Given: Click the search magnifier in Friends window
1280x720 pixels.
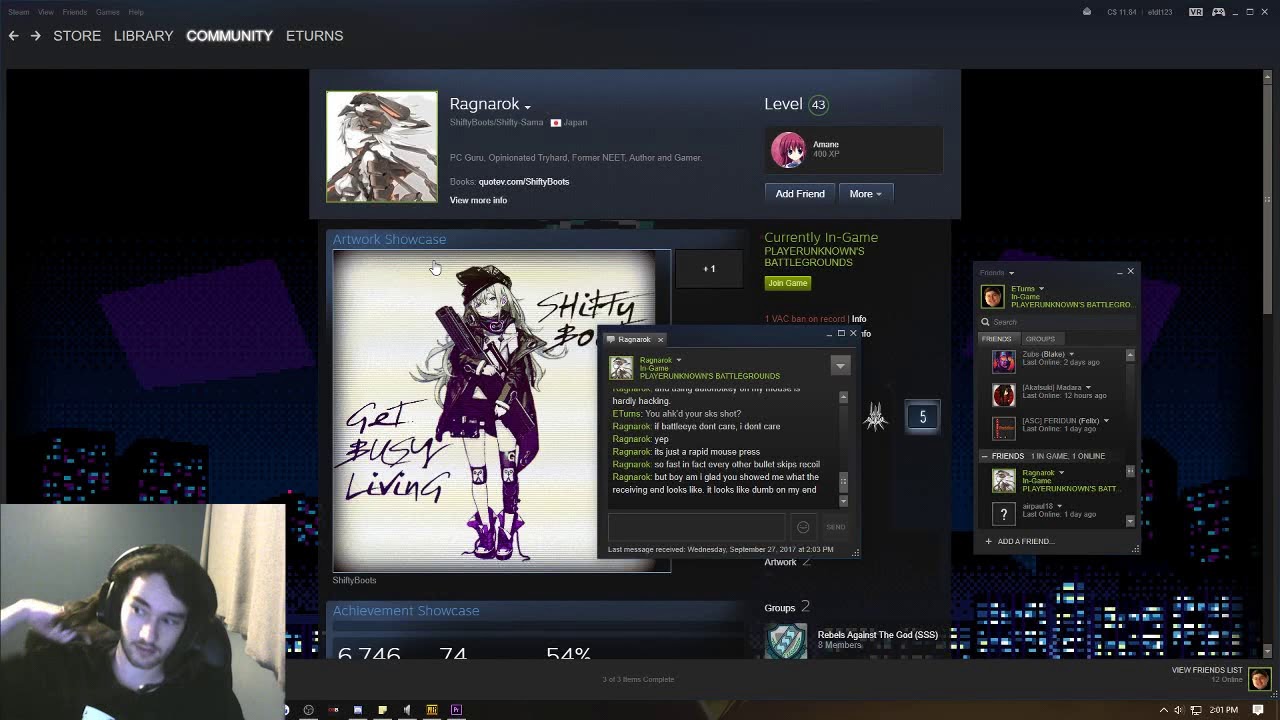Looking at the screenshot, I should click(985, 322).
